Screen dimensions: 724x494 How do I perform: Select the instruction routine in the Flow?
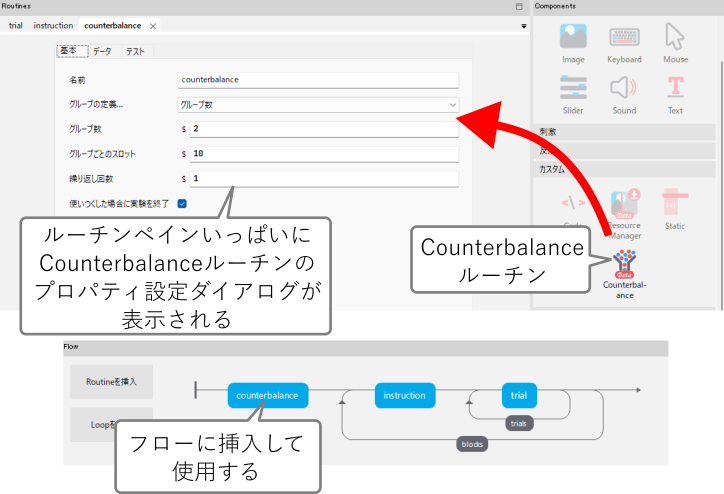[x=404, y=395]
